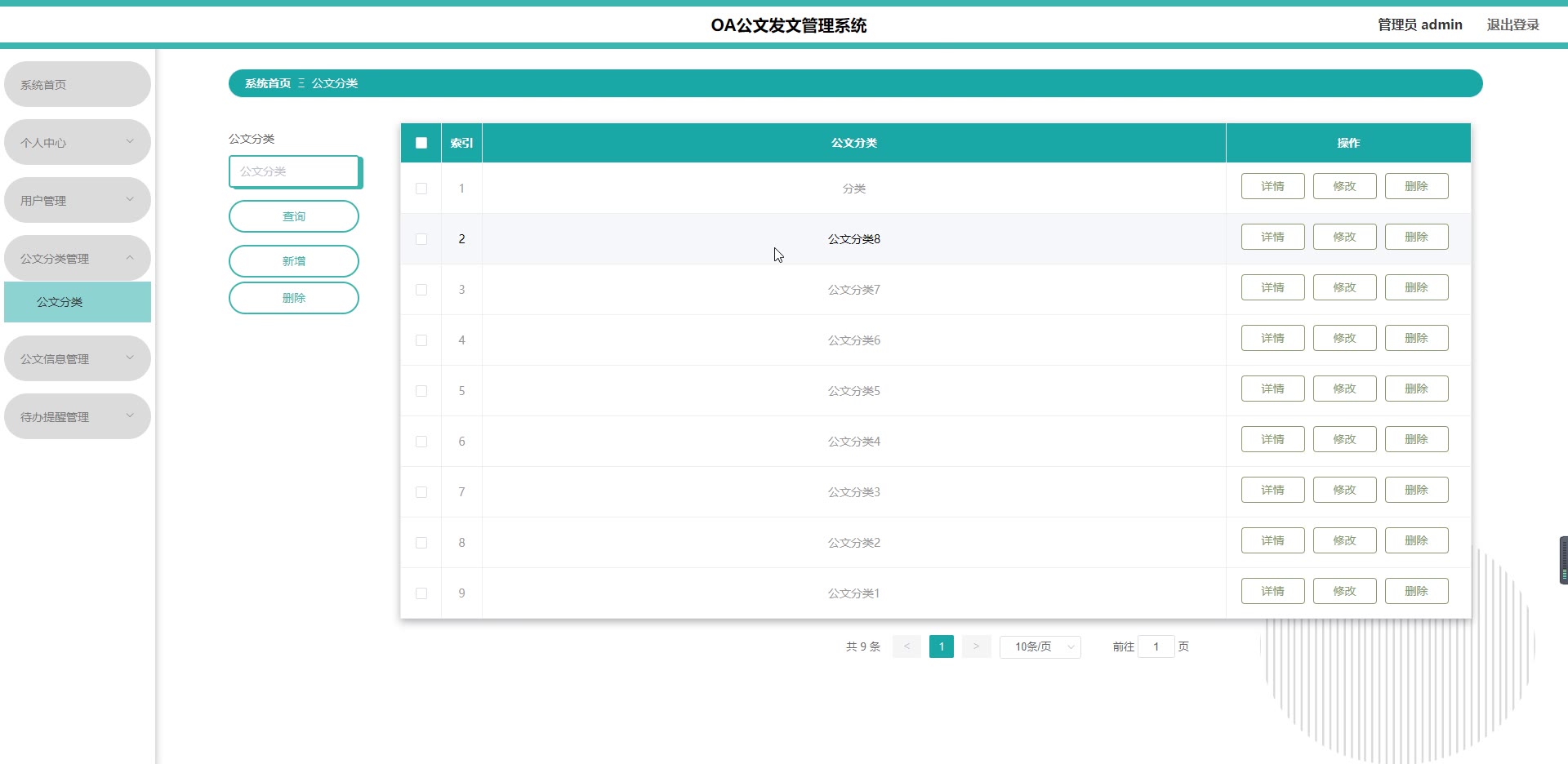
Task: Click 删除 for 公文分类2
Action: pyautogui.click(x=1417, y=540)
